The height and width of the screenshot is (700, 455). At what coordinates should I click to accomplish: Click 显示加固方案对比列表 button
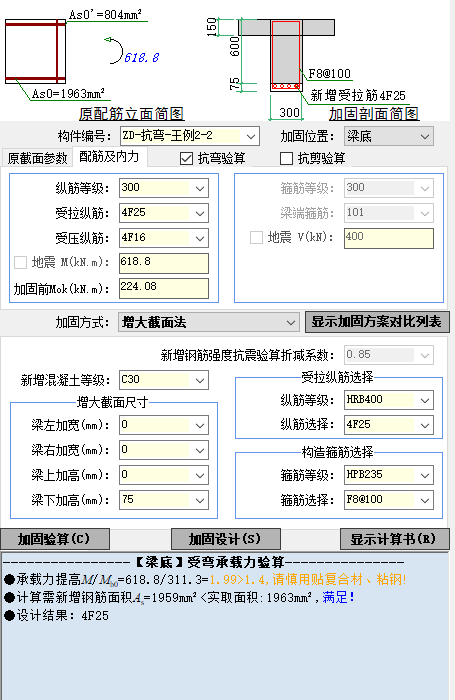point(377,322)
